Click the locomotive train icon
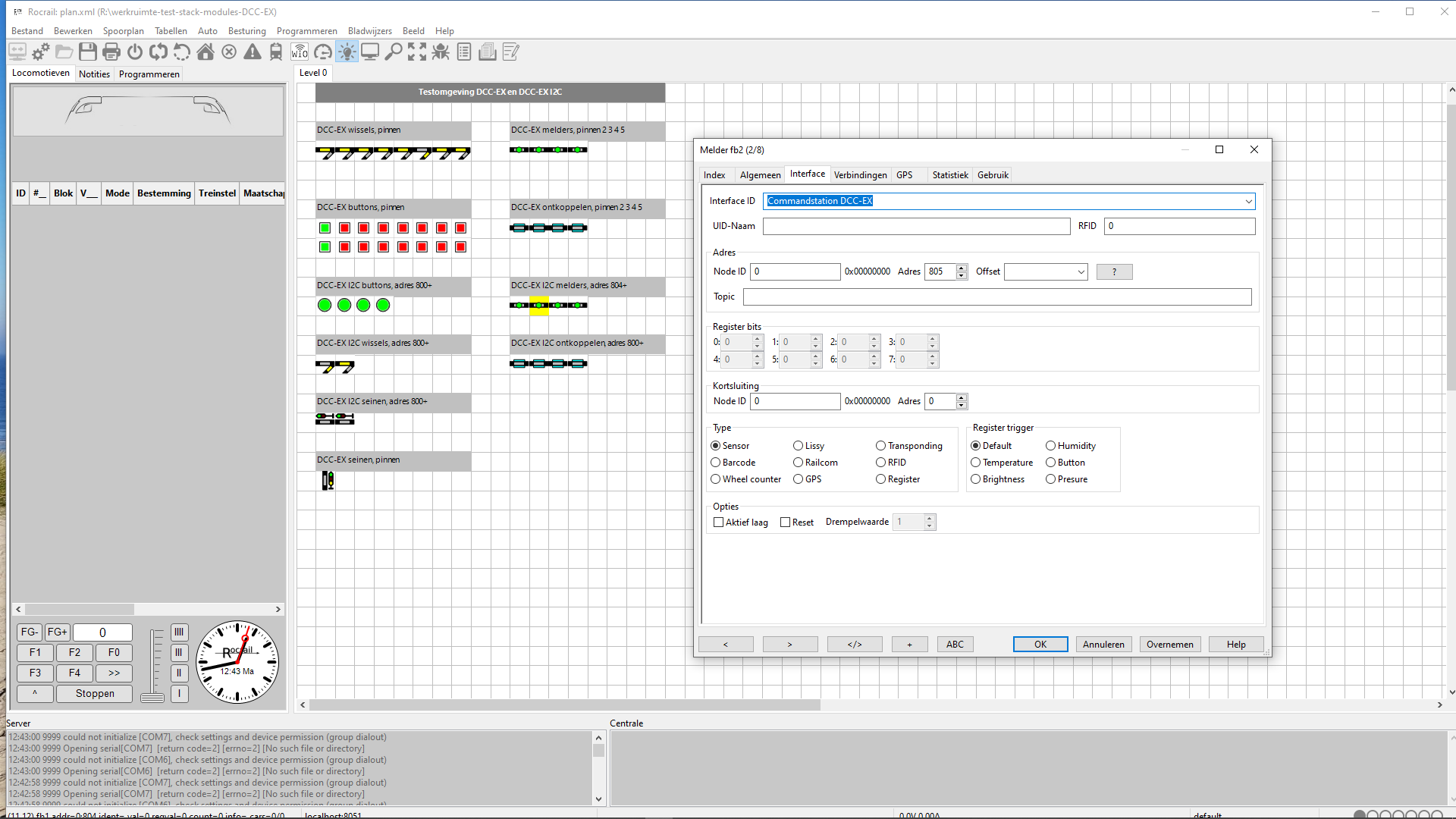This screenshot has height=819, width=1456. [276, 52]
